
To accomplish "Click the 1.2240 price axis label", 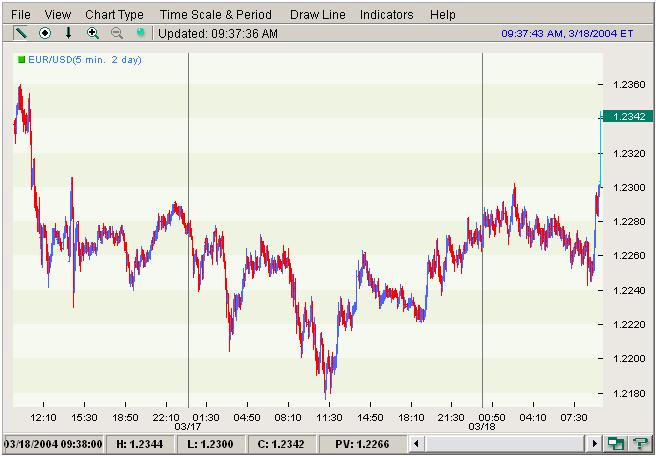I will pos(629,290).
